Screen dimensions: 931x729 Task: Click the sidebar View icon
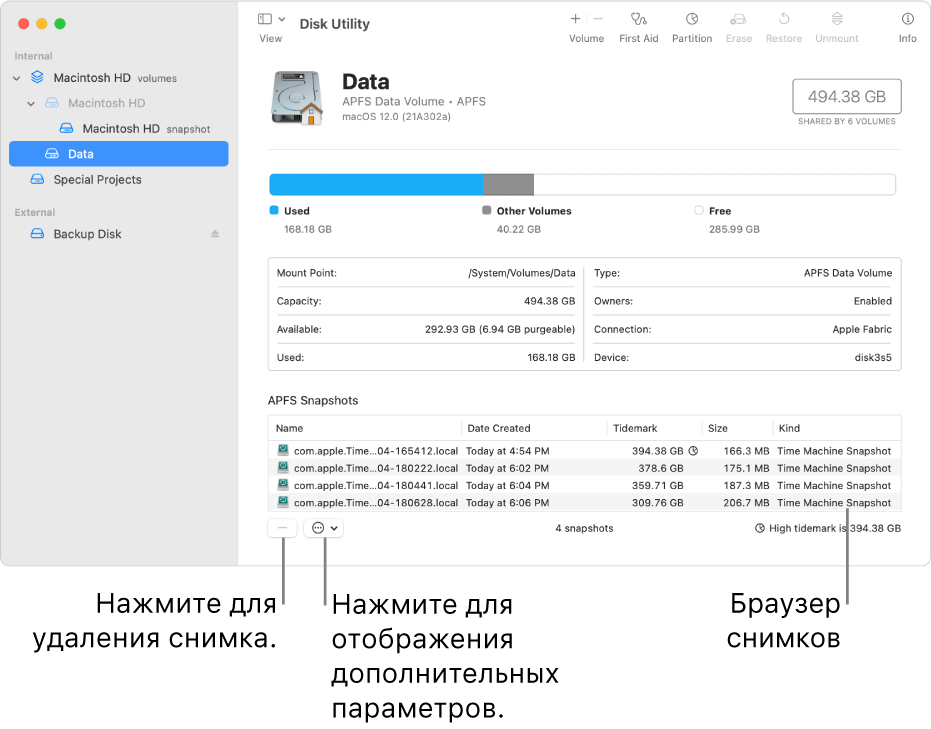[265, 19]
